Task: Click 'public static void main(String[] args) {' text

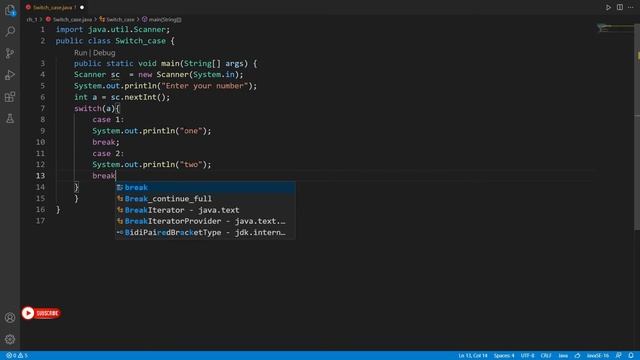Action: pos(166,63)
